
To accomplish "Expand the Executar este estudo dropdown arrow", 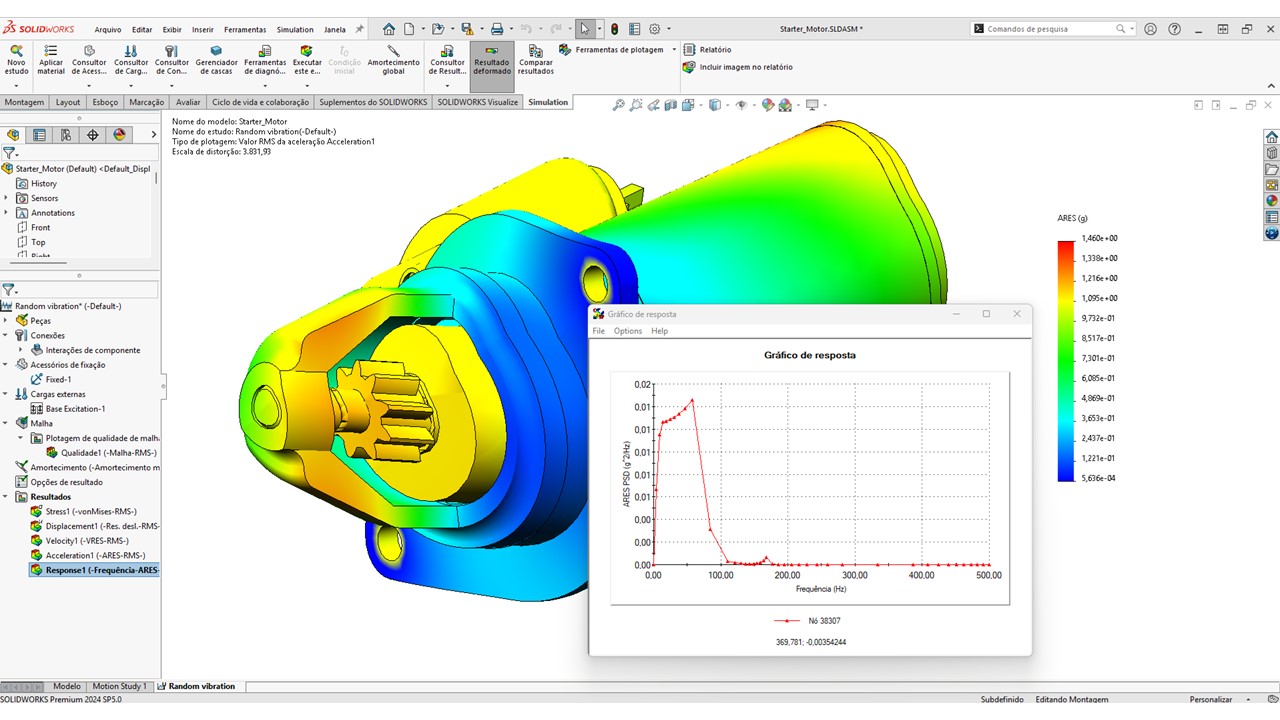I will (x=307, y=85).
